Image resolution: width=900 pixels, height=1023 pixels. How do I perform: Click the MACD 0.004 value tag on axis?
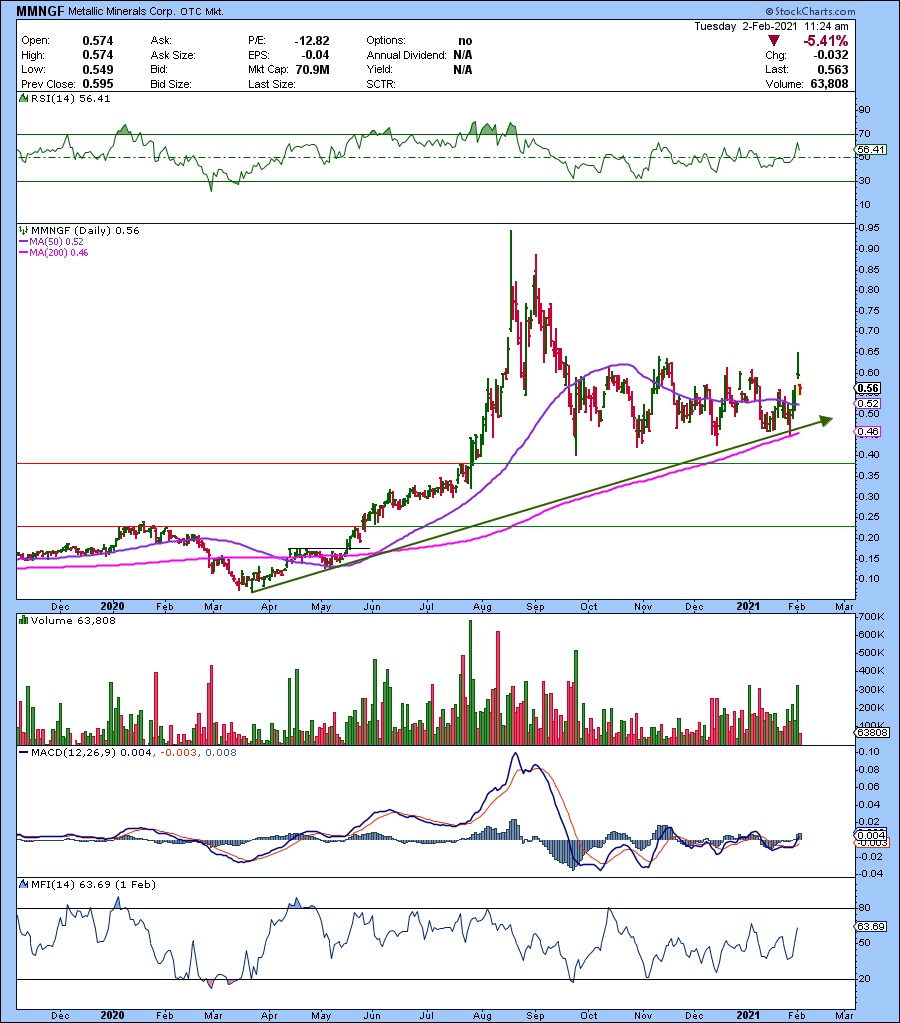pyautogui.click(x=871, y=835)
